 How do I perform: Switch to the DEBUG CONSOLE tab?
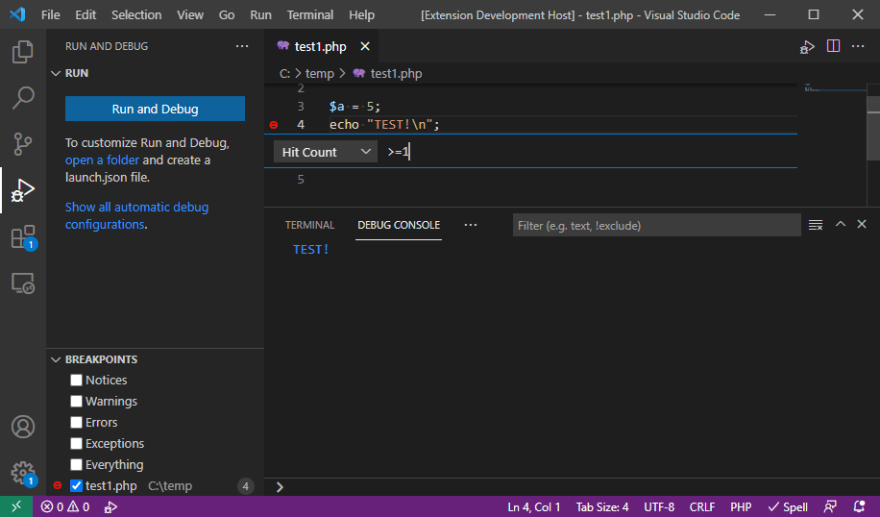pos(398,225)
